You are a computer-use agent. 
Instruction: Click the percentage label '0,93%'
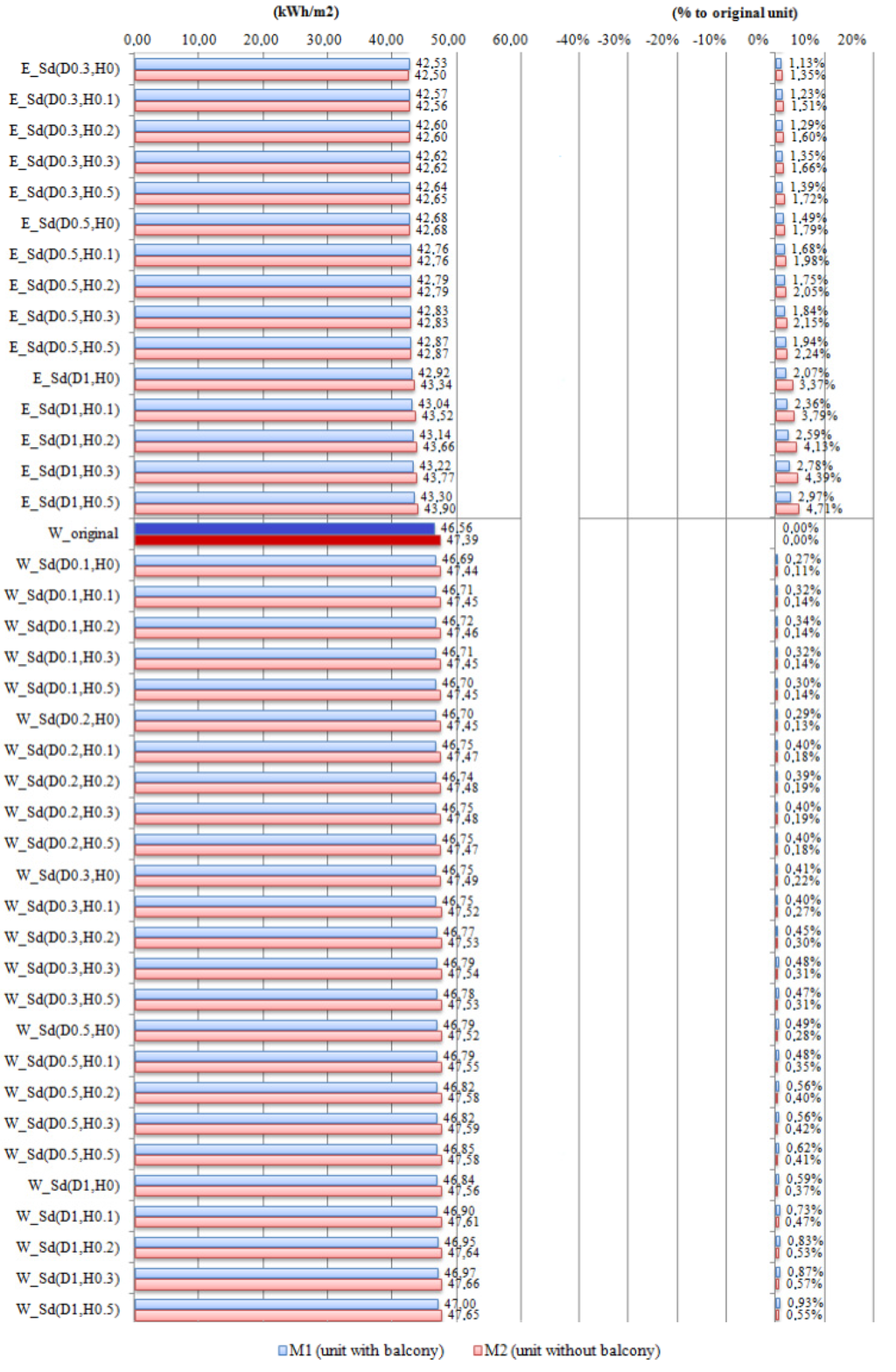coord(805,1304)
